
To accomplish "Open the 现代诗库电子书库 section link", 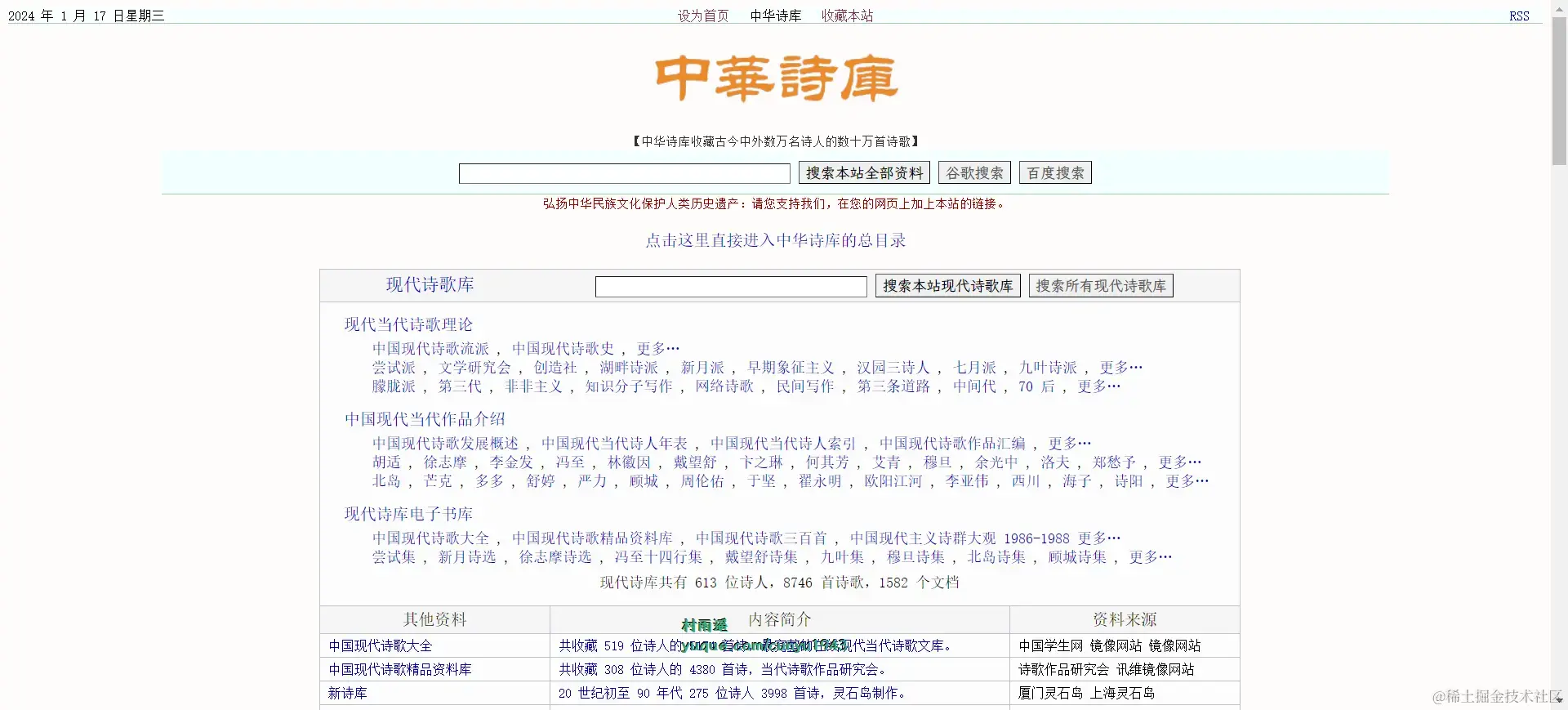I will [408, 514].
